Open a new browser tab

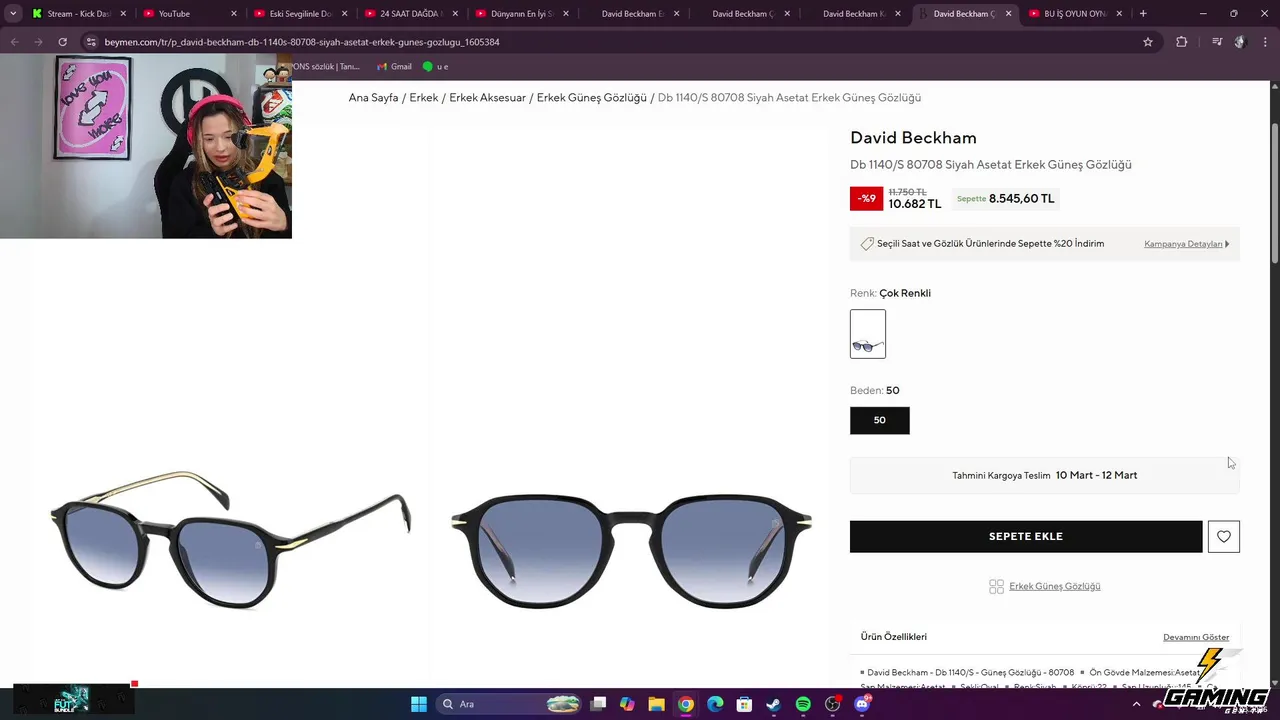[1143, 14]
